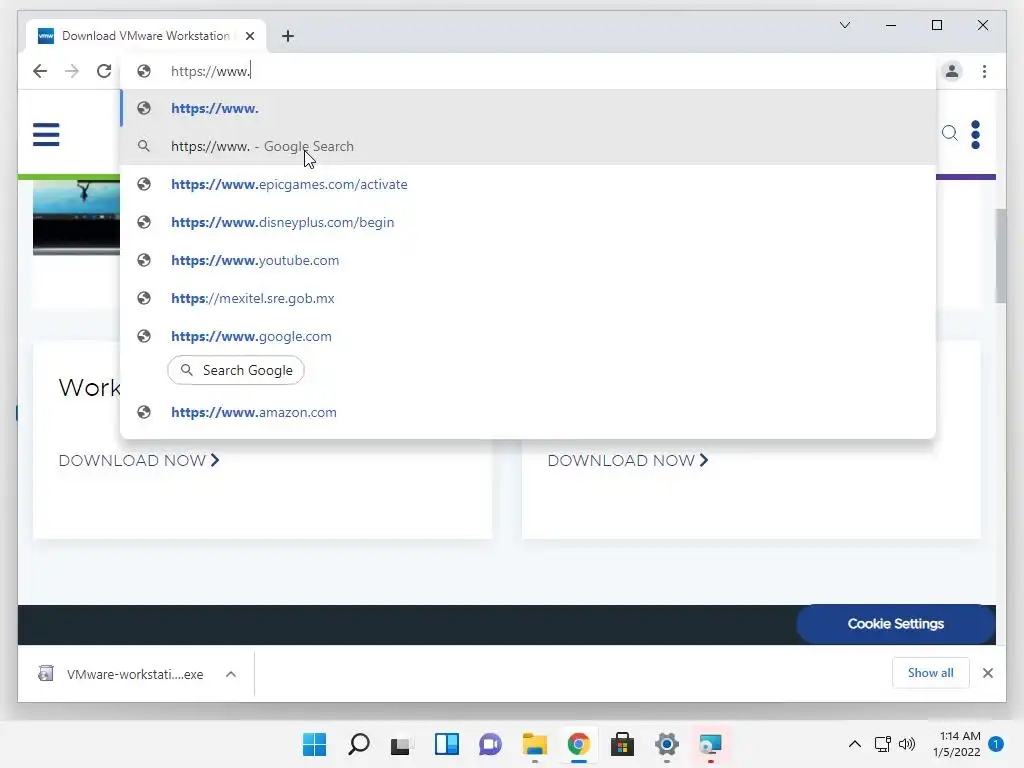The height and width of the screenshot is (768, 1024).
Task: Reload the page with the refresh icon
Action: pyautogui.click(x=104, y=71)
